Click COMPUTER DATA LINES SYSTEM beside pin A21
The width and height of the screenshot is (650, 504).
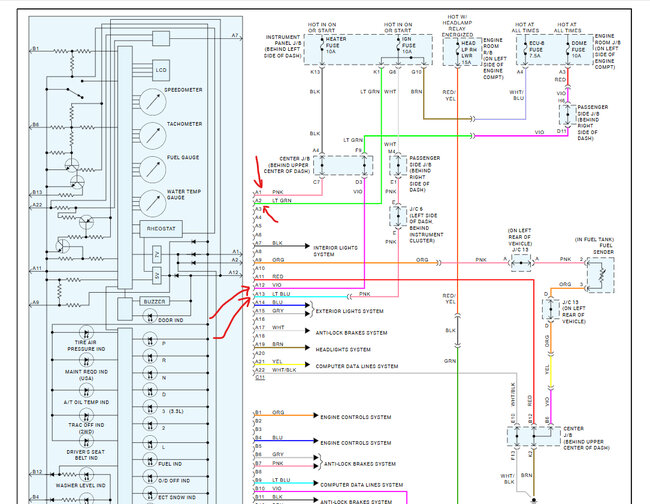(357, 366)
